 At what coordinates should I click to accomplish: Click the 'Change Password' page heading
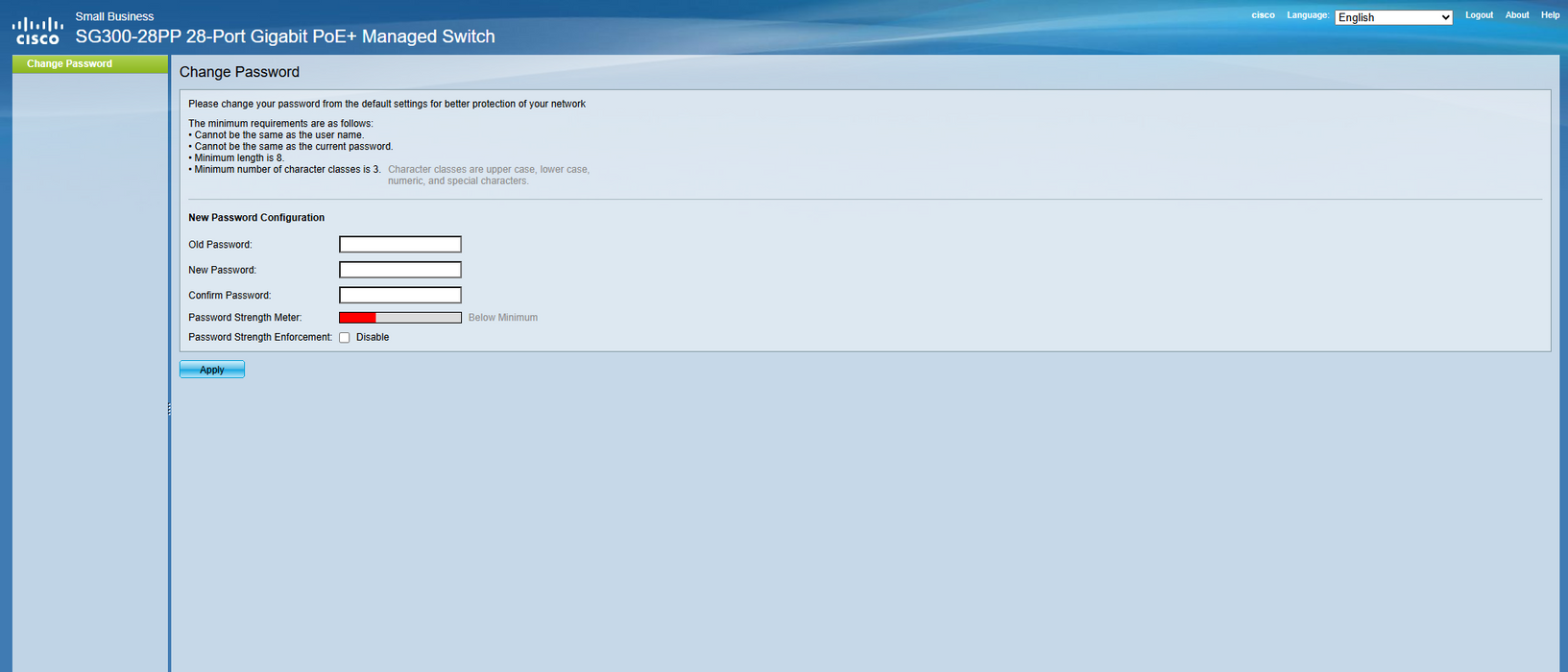tap(239, 72)
